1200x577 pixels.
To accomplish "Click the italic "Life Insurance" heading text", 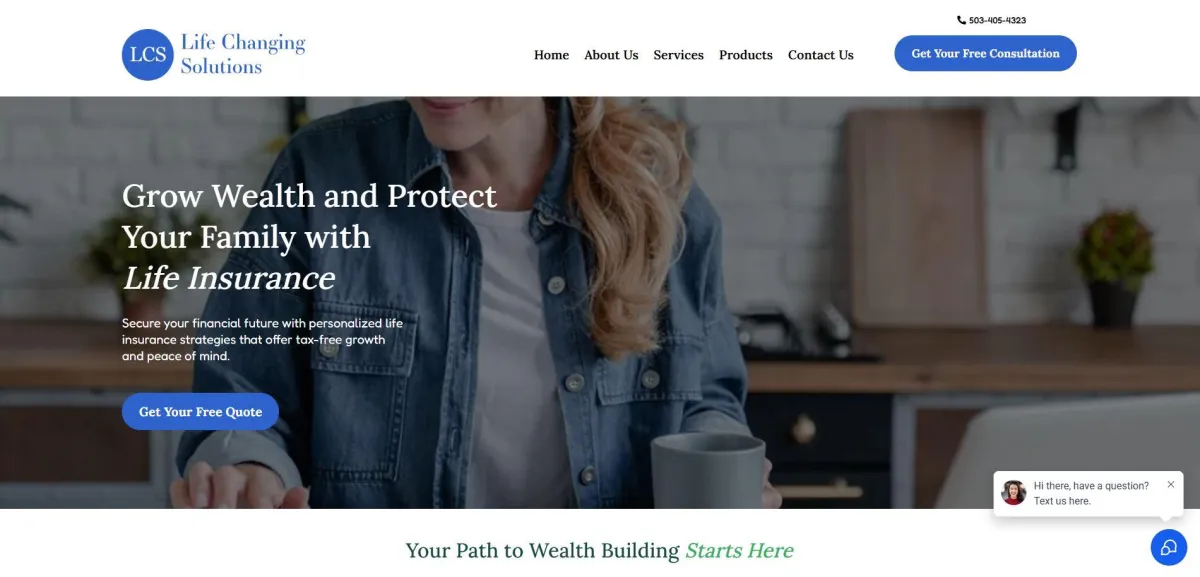I will click(229, 278).
